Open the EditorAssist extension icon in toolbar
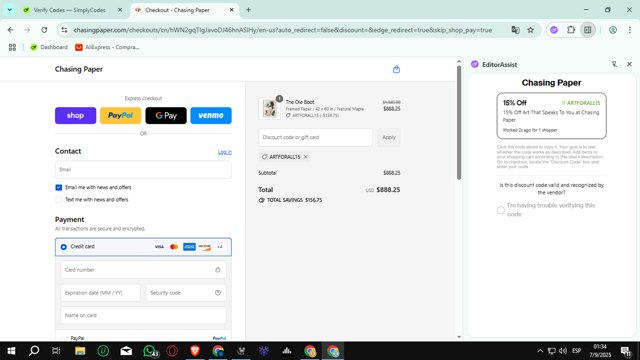The height and width of the screenshot is (360, 640). pyautogui.click(x=554, y=30)
